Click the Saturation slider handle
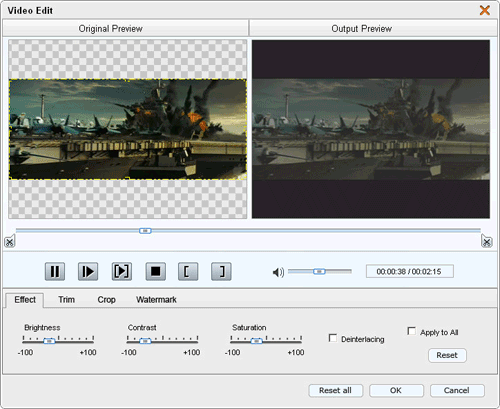This screenshot has height=409, width=500. (x=256, y=341)
